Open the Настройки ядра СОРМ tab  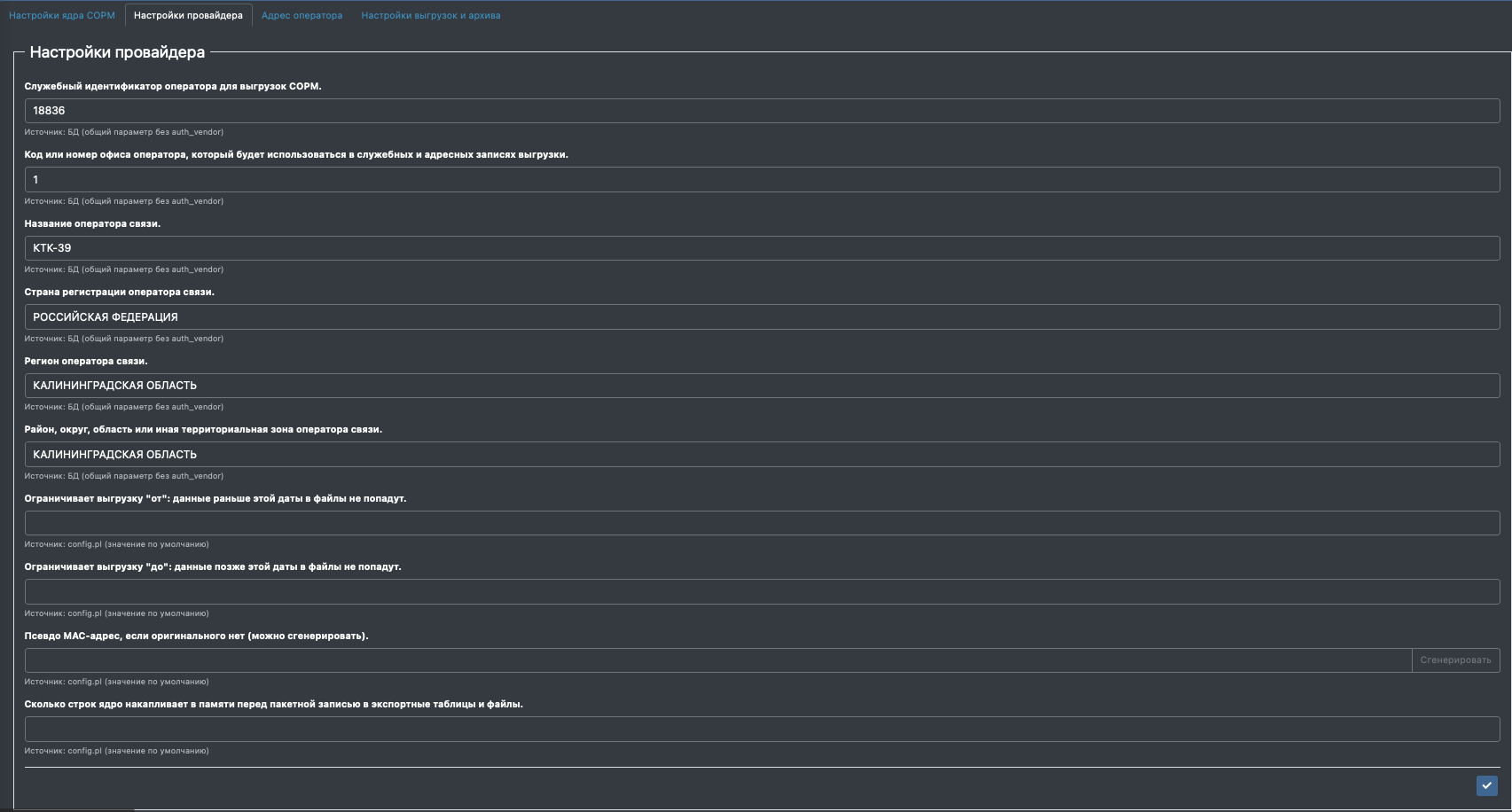click(62, 15)
